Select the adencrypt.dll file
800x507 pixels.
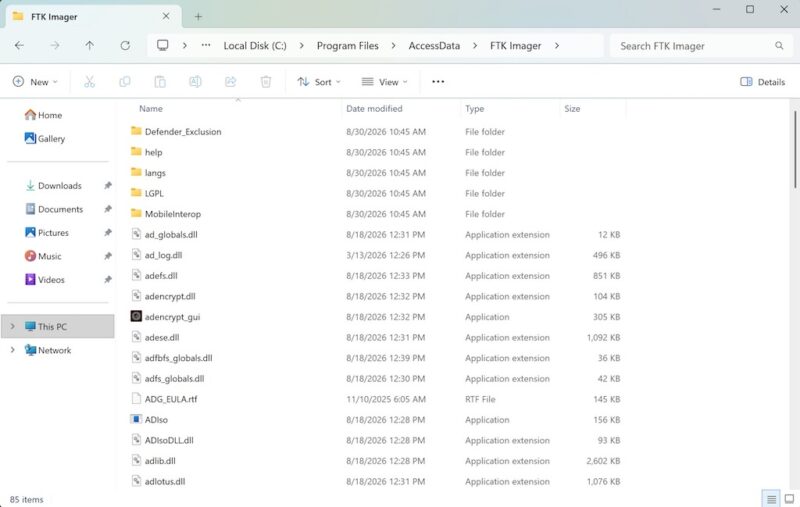(x=170, y=296)
